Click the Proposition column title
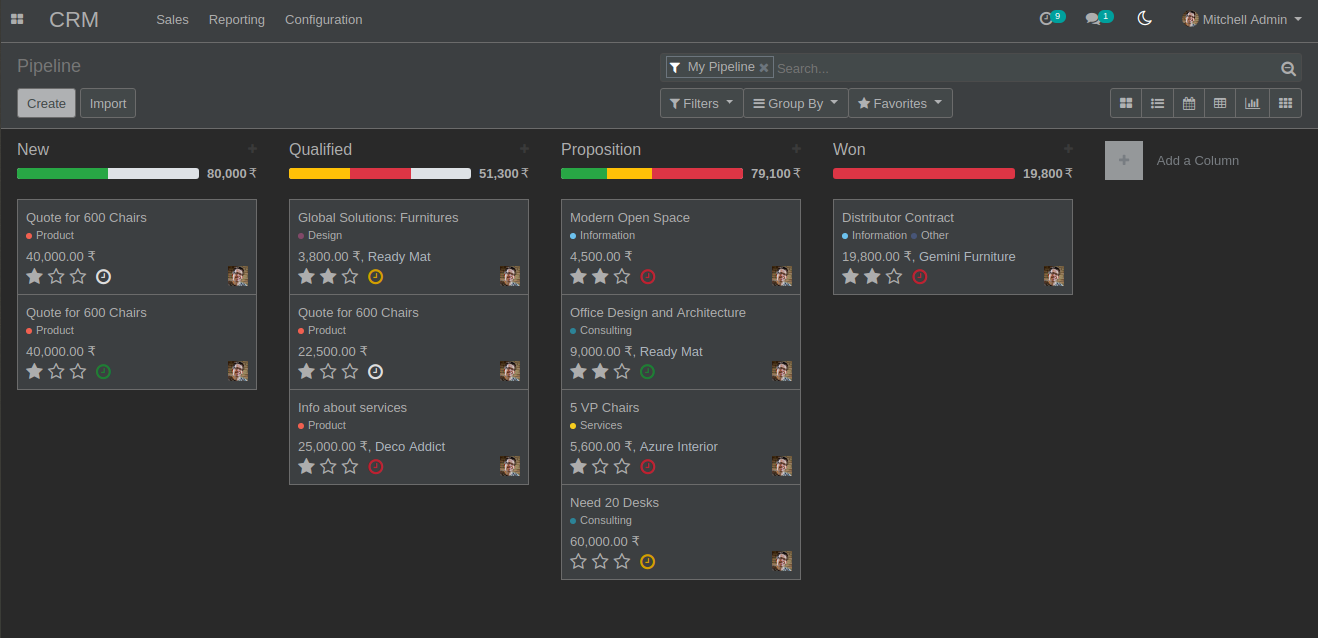 click(601, 149)
